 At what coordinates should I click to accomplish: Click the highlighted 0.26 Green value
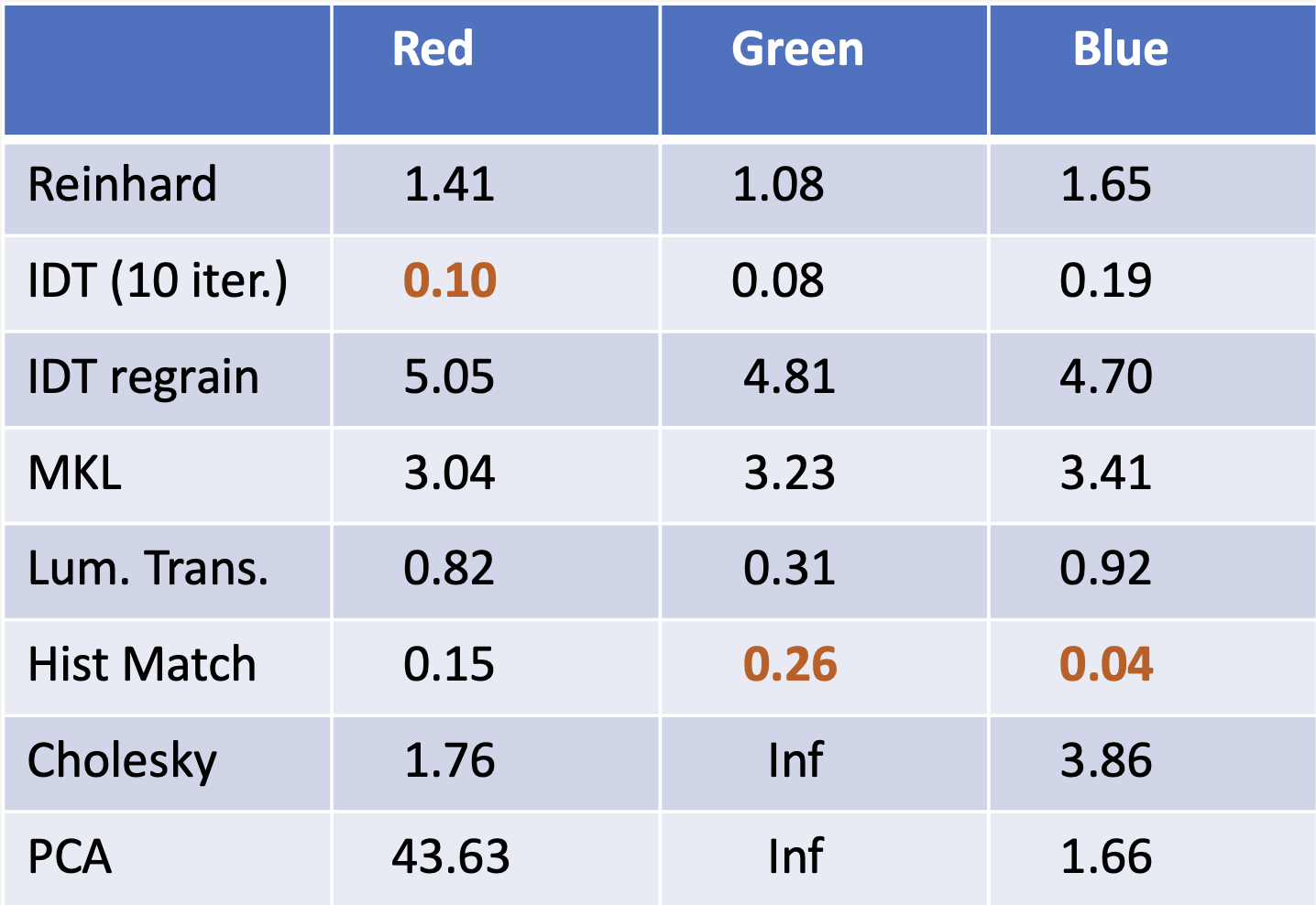[x=790, y=664]
